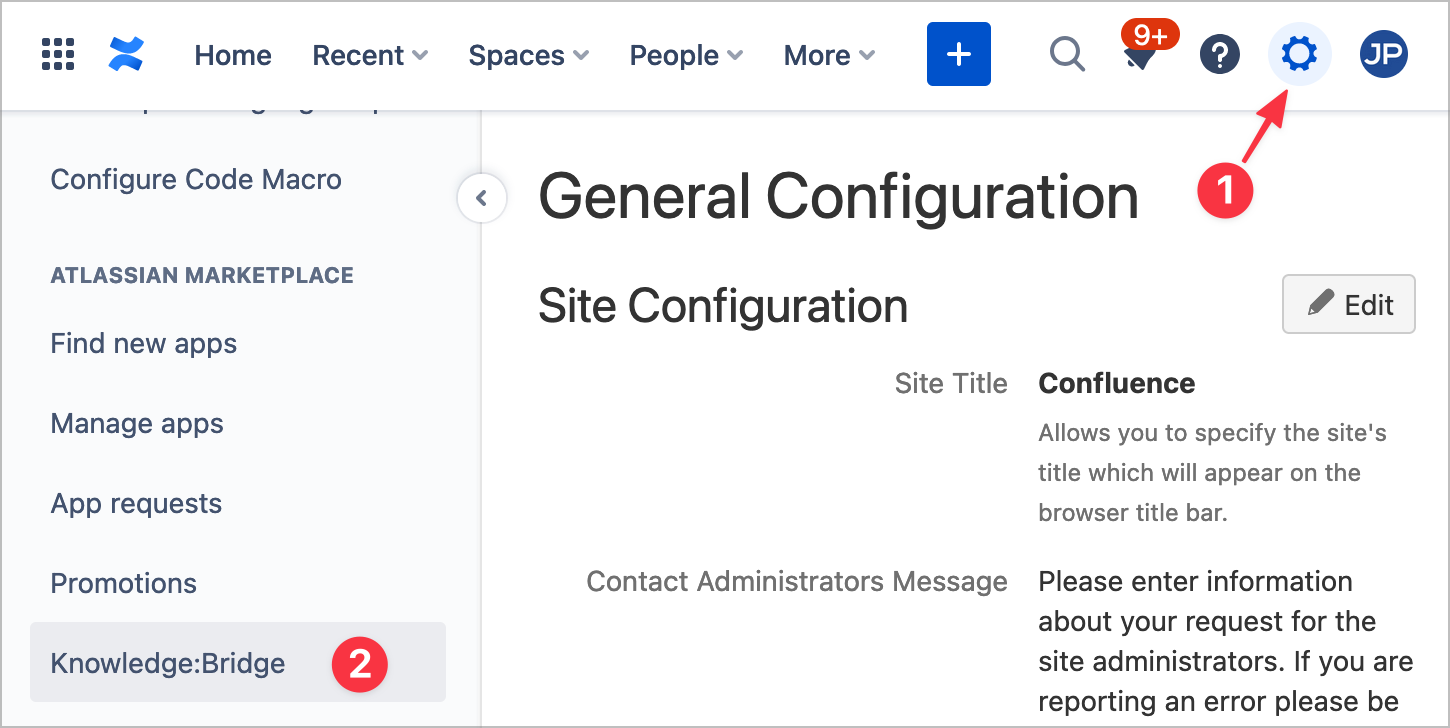This screenshot has height=728, width=1450.
Task: Click the Confluence logo icon
Action: coord(127,54)
